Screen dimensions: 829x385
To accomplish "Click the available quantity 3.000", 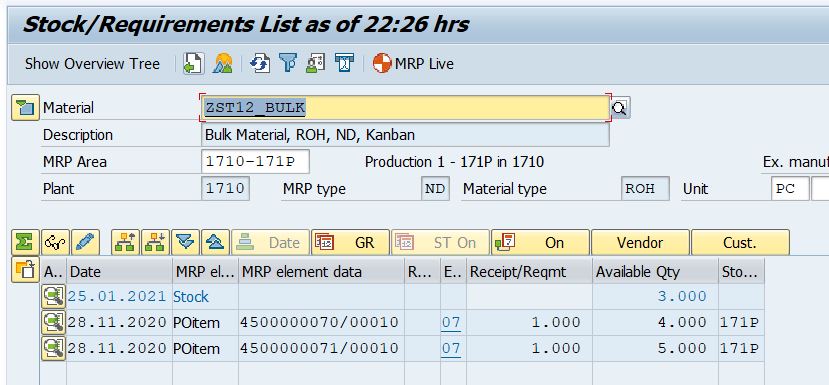I will pos(682,296).
